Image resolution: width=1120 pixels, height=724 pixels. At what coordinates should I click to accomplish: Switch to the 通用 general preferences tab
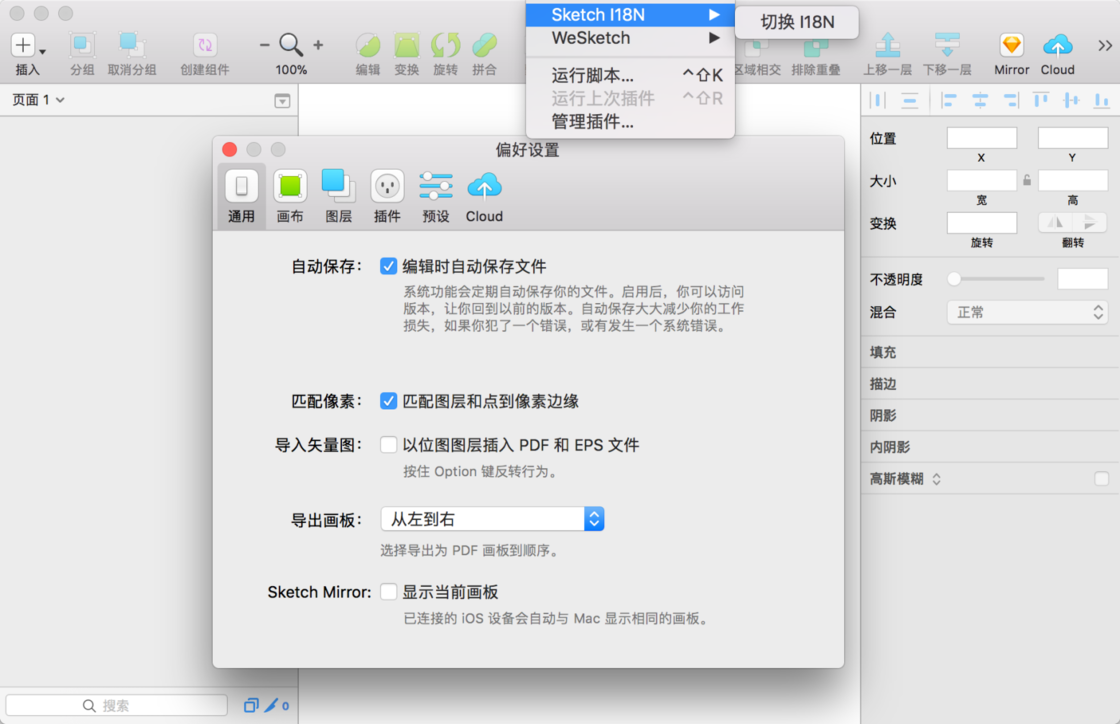[241, 196]
